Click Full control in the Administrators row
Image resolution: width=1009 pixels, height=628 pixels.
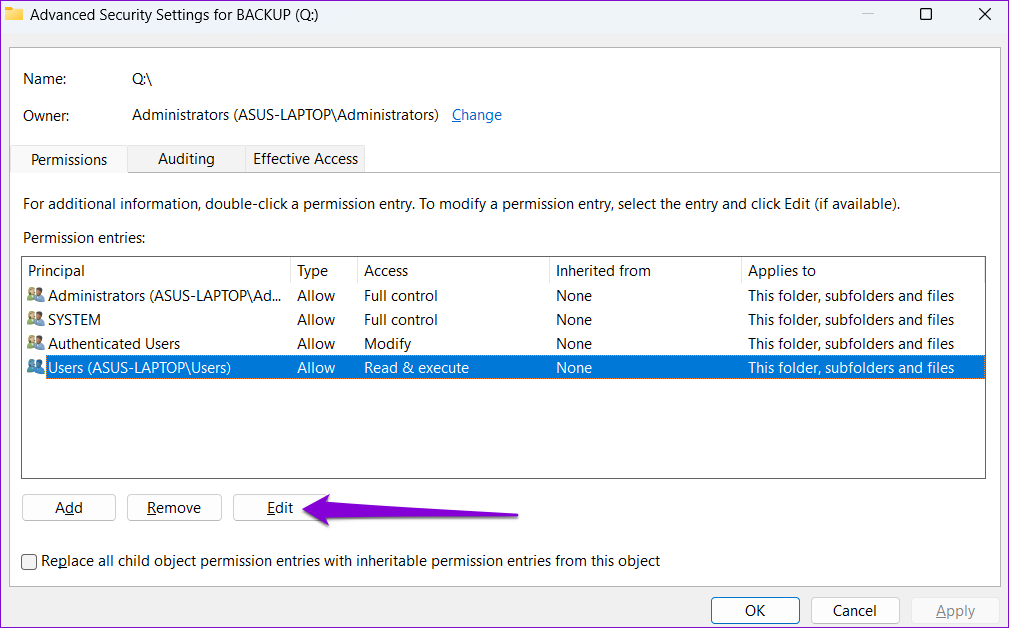400,296
